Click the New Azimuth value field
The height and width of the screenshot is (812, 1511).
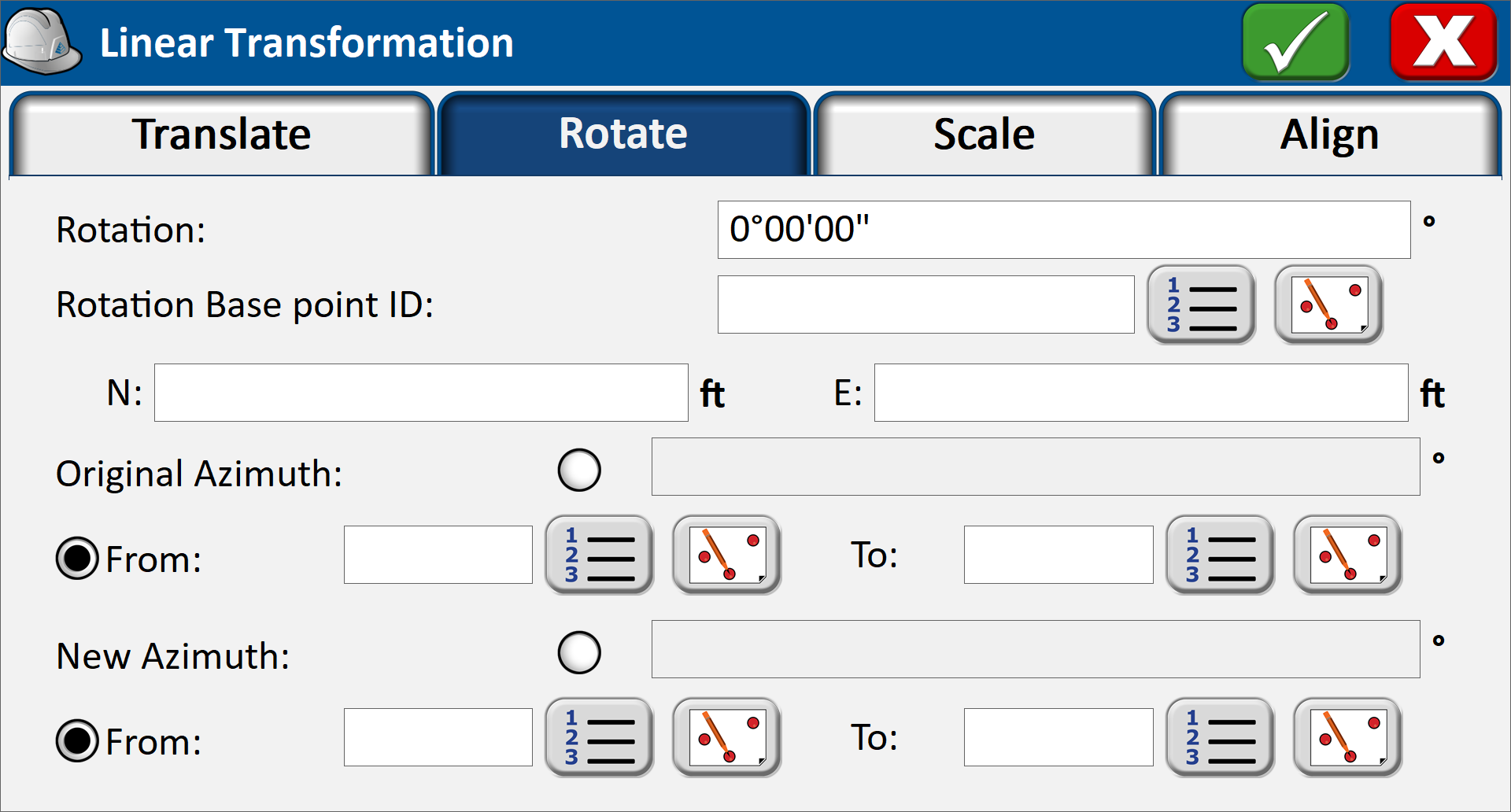coord(1036,649)
